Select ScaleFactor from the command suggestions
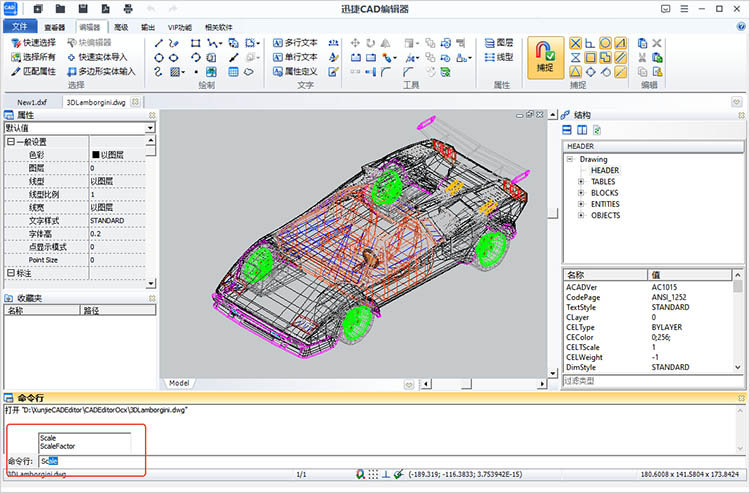750x493 pixels. click(x=58, y=446)
